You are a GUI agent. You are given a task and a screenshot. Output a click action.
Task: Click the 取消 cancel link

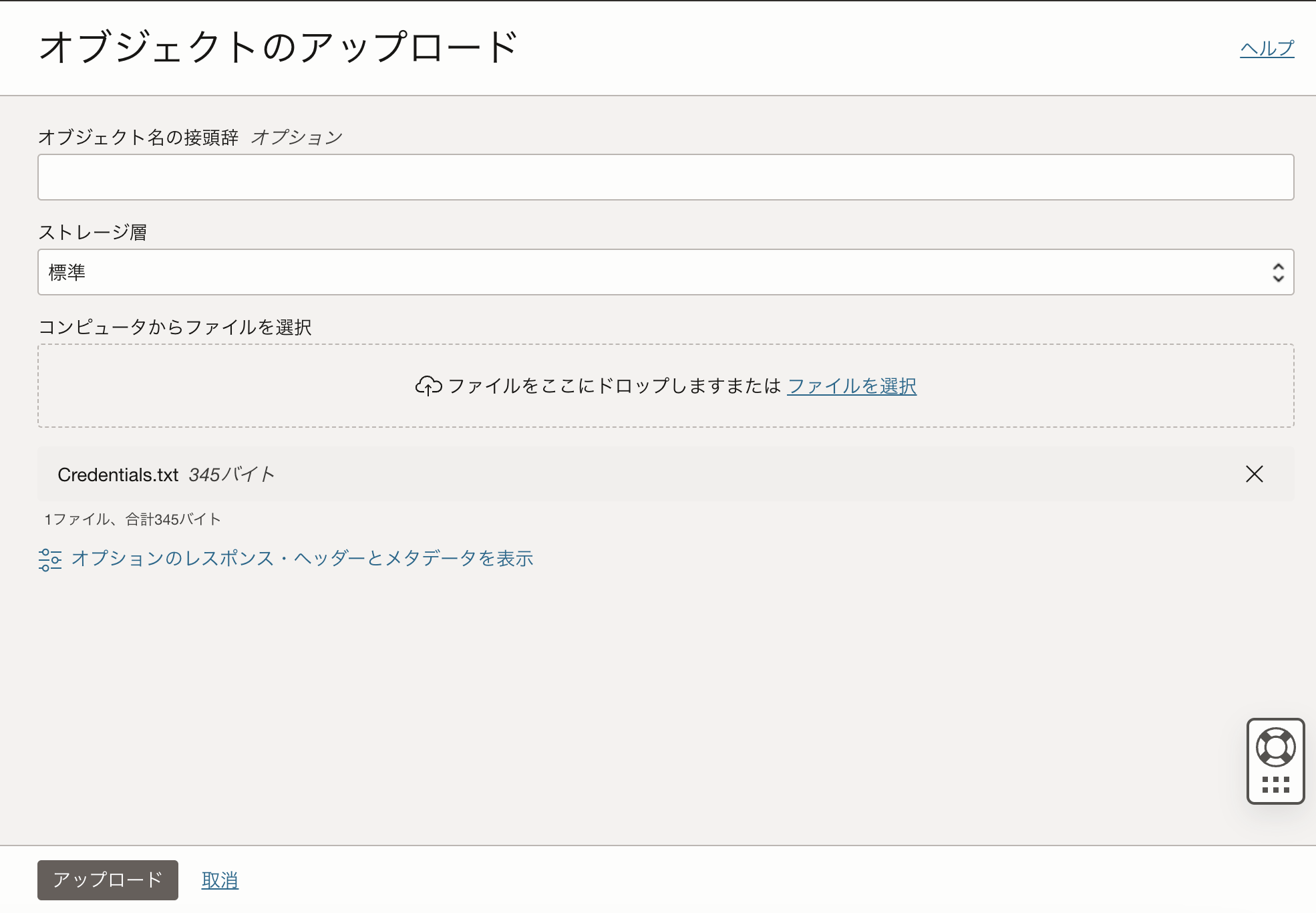click(x=220, y=880)
